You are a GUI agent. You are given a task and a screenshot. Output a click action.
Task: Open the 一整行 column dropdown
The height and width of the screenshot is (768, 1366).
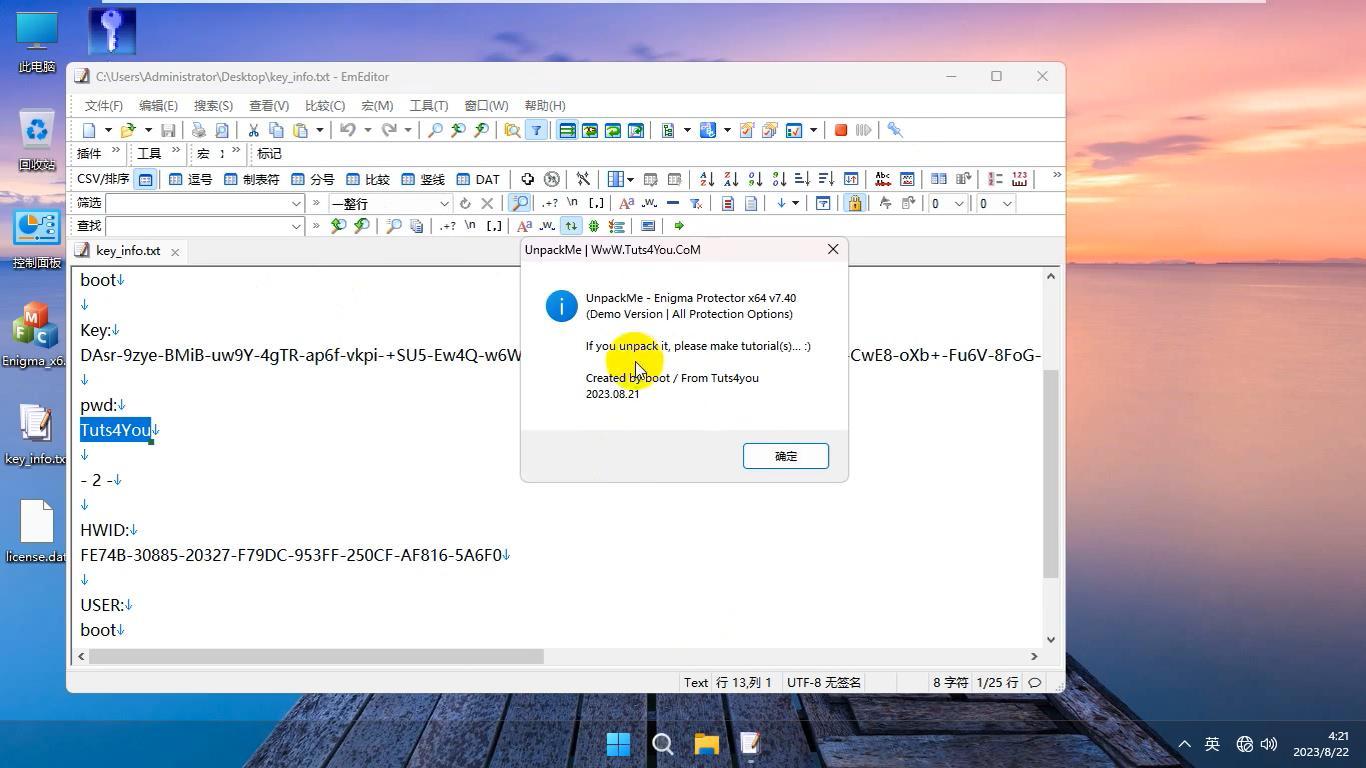point(444,203)
